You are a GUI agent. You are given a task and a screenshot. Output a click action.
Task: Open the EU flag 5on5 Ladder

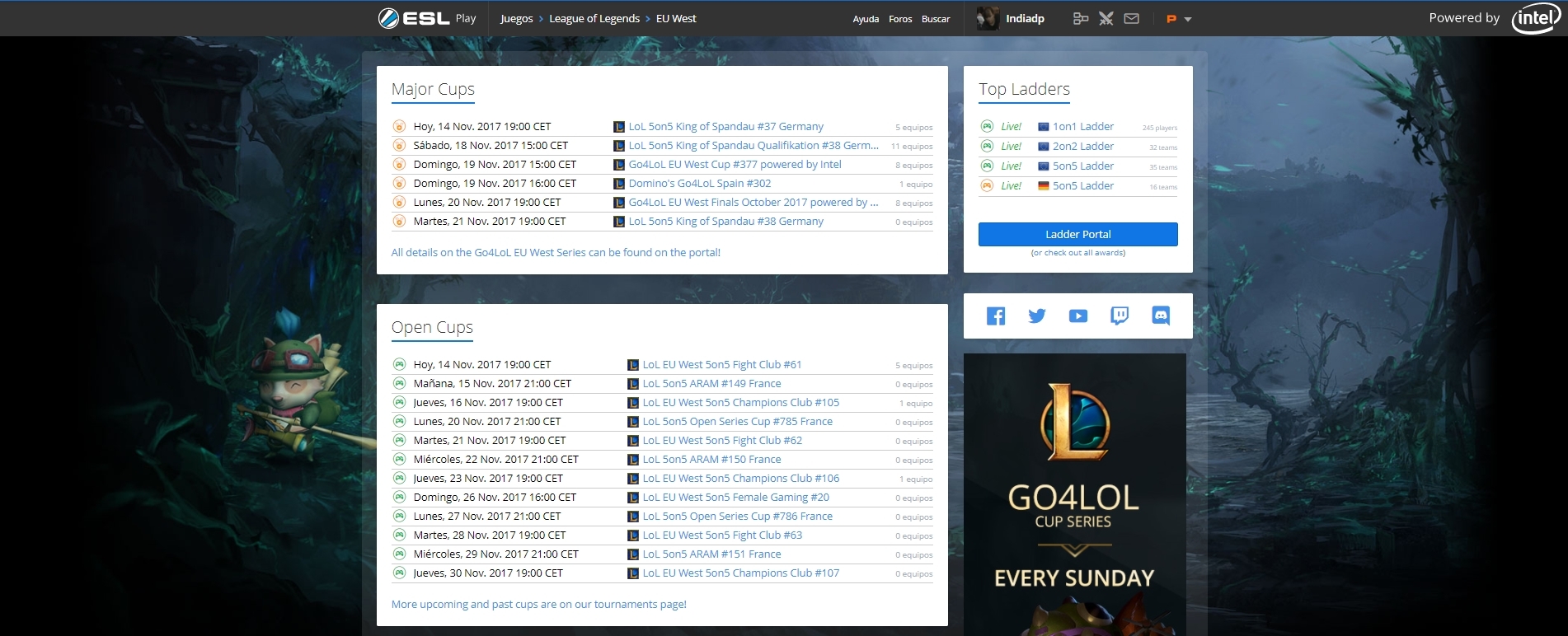[1083, 166]
